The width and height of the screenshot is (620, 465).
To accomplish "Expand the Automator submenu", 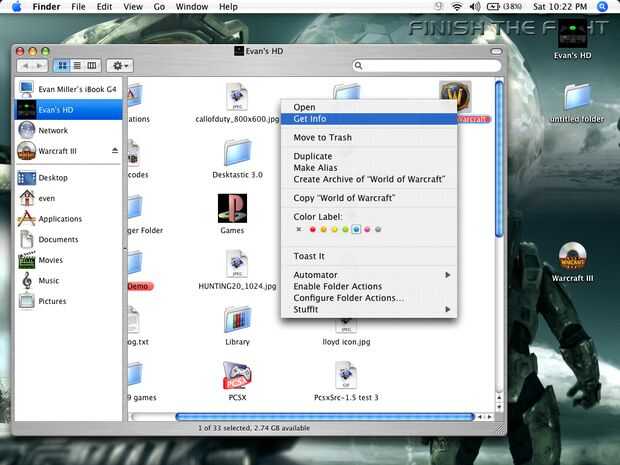I will coord(369,275).
